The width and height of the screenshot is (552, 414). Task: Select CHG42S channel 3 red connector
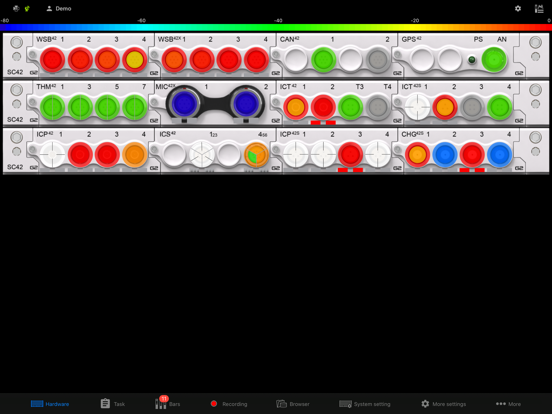point(472,155)
